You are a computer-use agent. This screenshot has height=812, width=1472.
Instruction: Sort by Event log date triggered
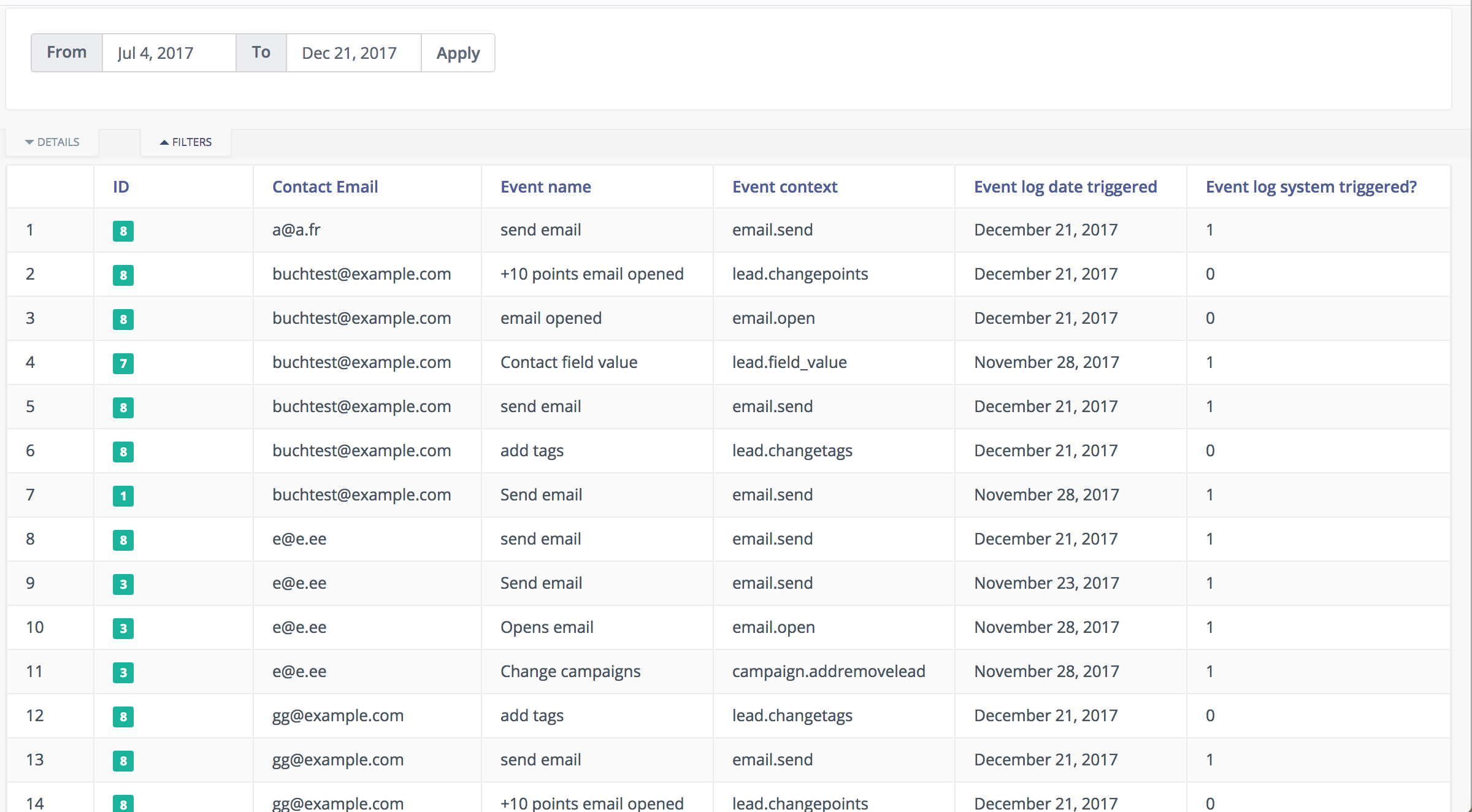tap(1065, 186)
